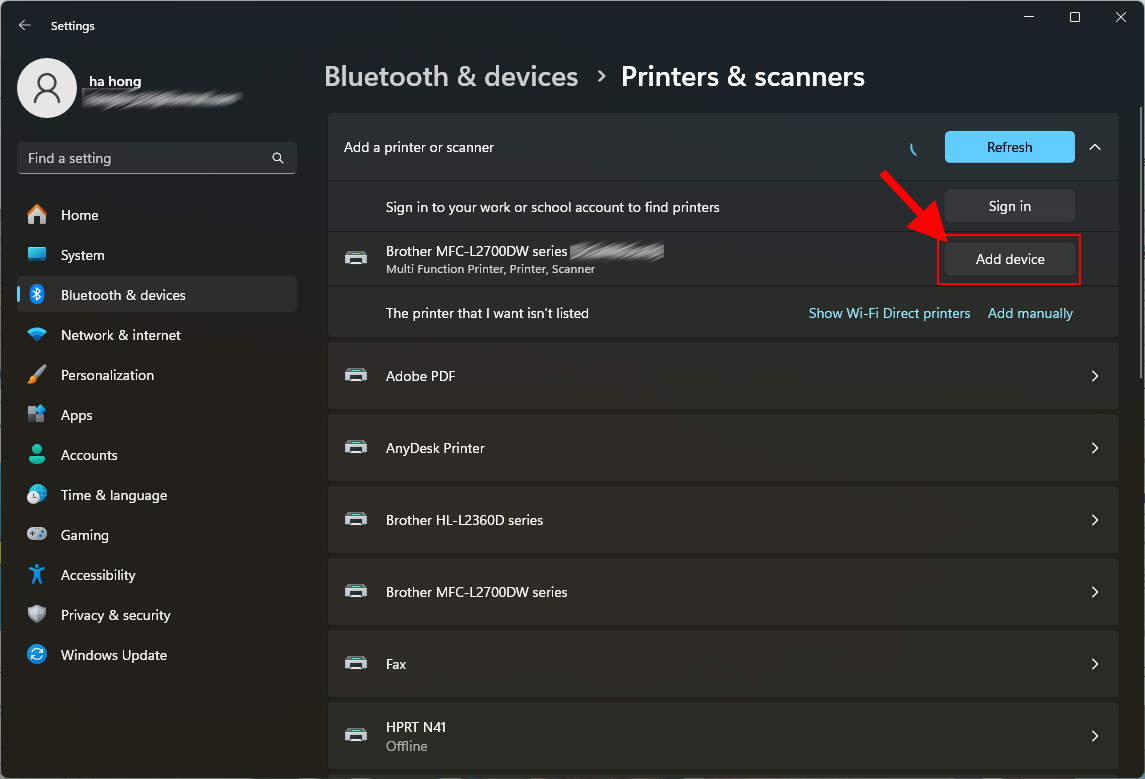
Task: Select the Gaming controller icon
Action: [37, 535]
